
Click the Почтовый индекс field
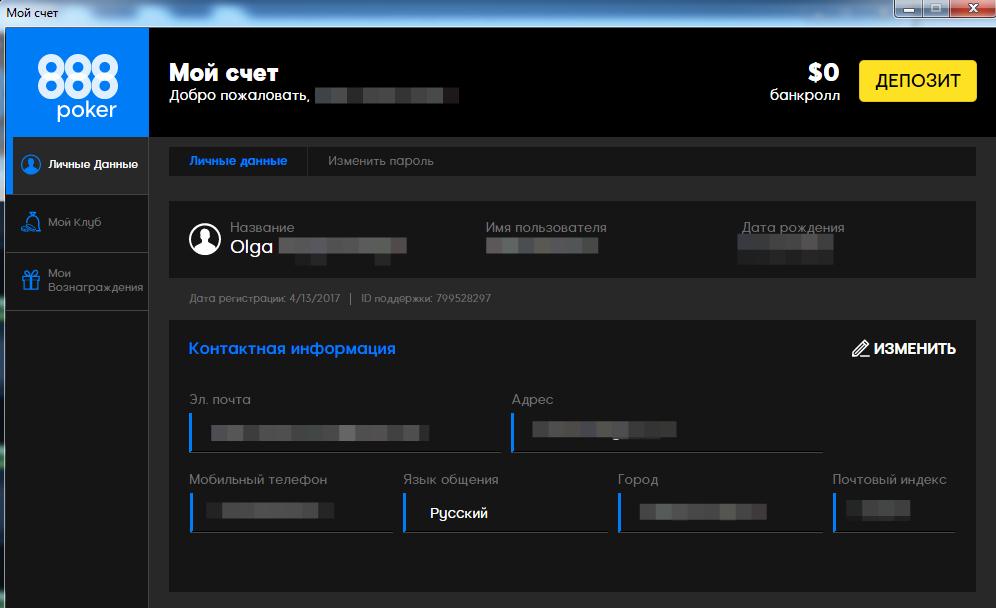tap(893, 512)
